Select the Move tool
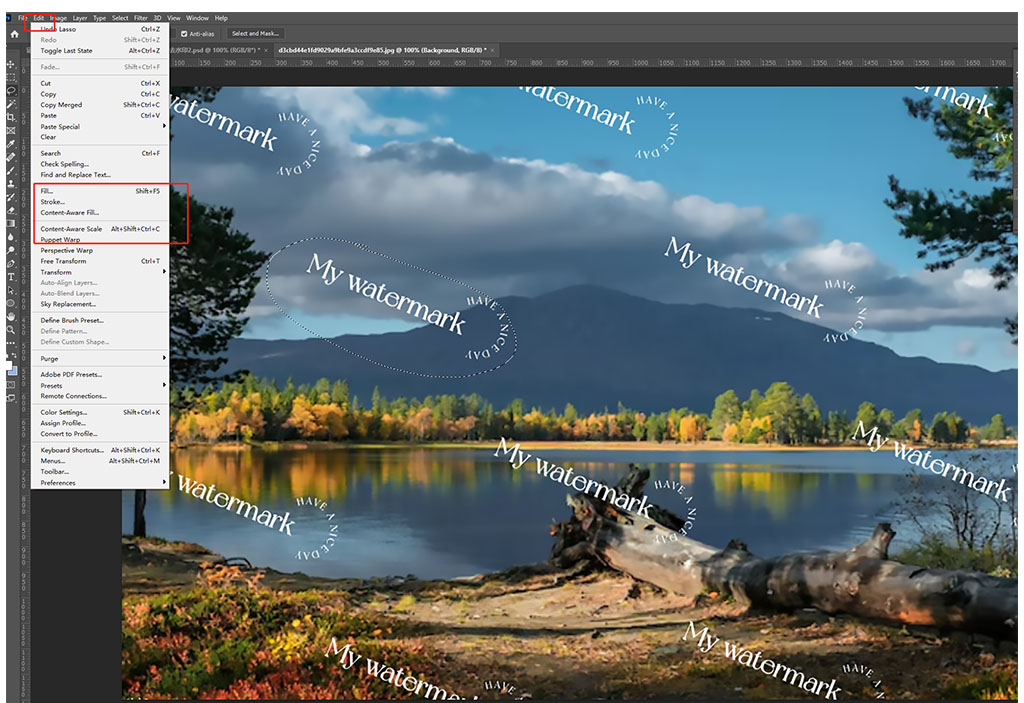Viewport: 1024px width, 703px height. coord(11,65)
